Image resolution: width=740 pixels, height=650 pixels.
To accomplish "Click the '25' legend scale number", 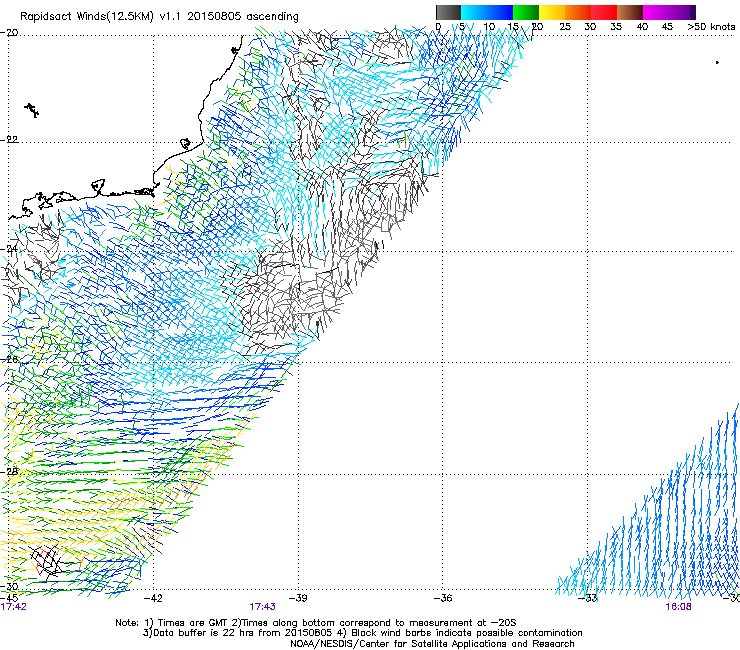I will pos(565,27).
